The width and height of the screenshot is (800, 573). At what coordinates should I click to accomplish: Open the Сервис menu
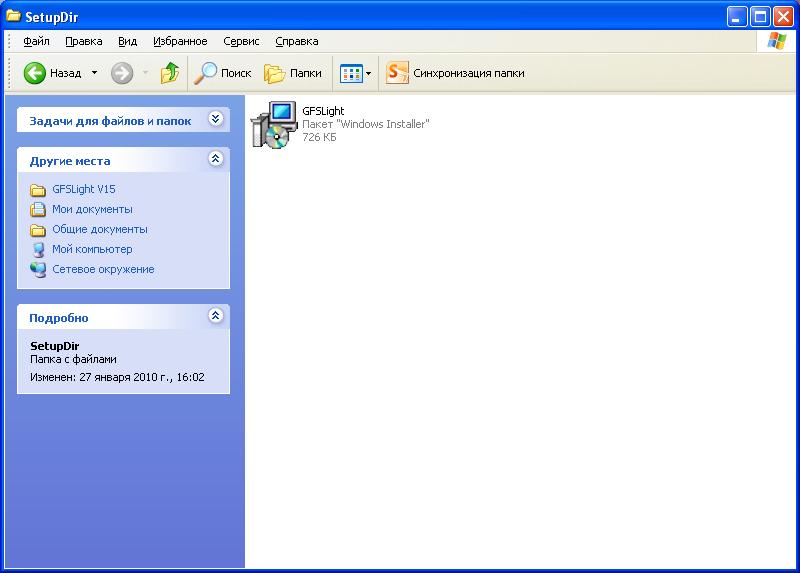[x=241, y=41]
